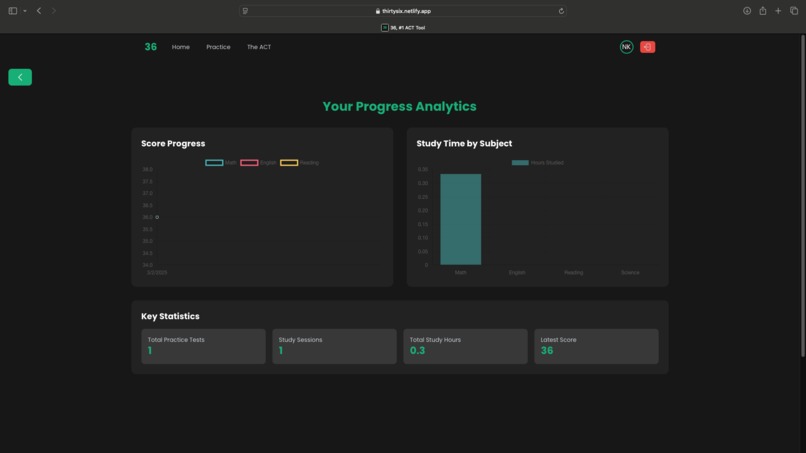The height and width of the screenshot is (453, 806).
Task: Click the Study Sessions card
Action: pyautogui.click(x=334, y=347)
